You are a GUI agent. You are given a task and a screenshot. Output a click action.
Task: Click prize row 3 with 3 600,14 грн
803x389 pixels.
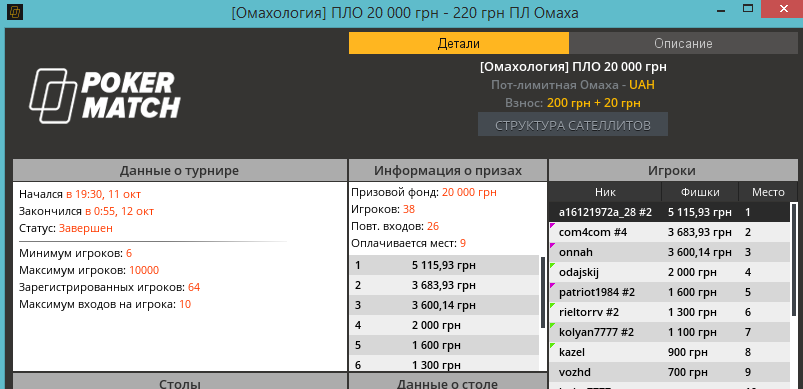(444, 305)
